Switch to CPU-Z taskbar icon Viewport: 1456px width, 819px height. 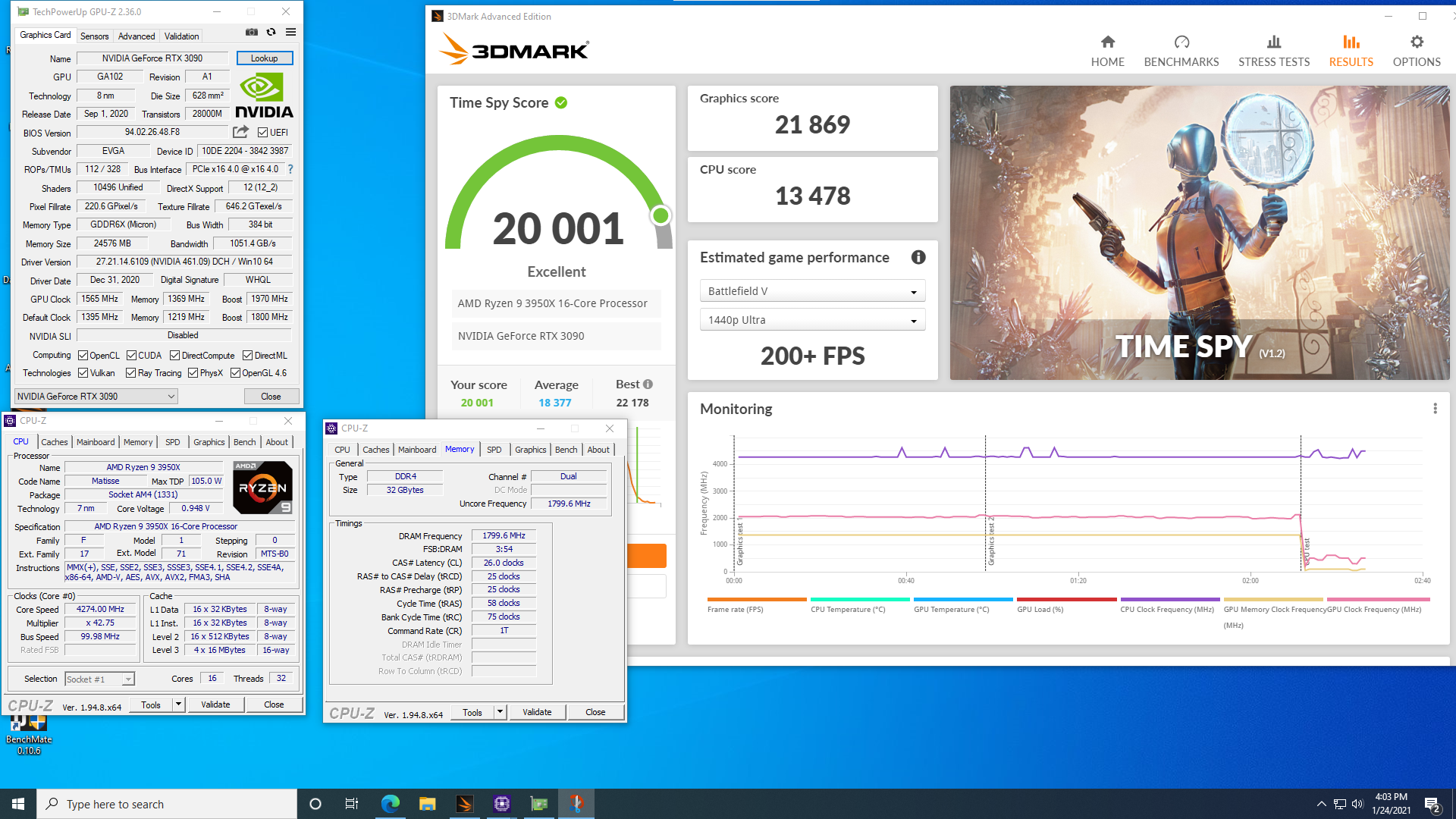[x=501, y=804]
